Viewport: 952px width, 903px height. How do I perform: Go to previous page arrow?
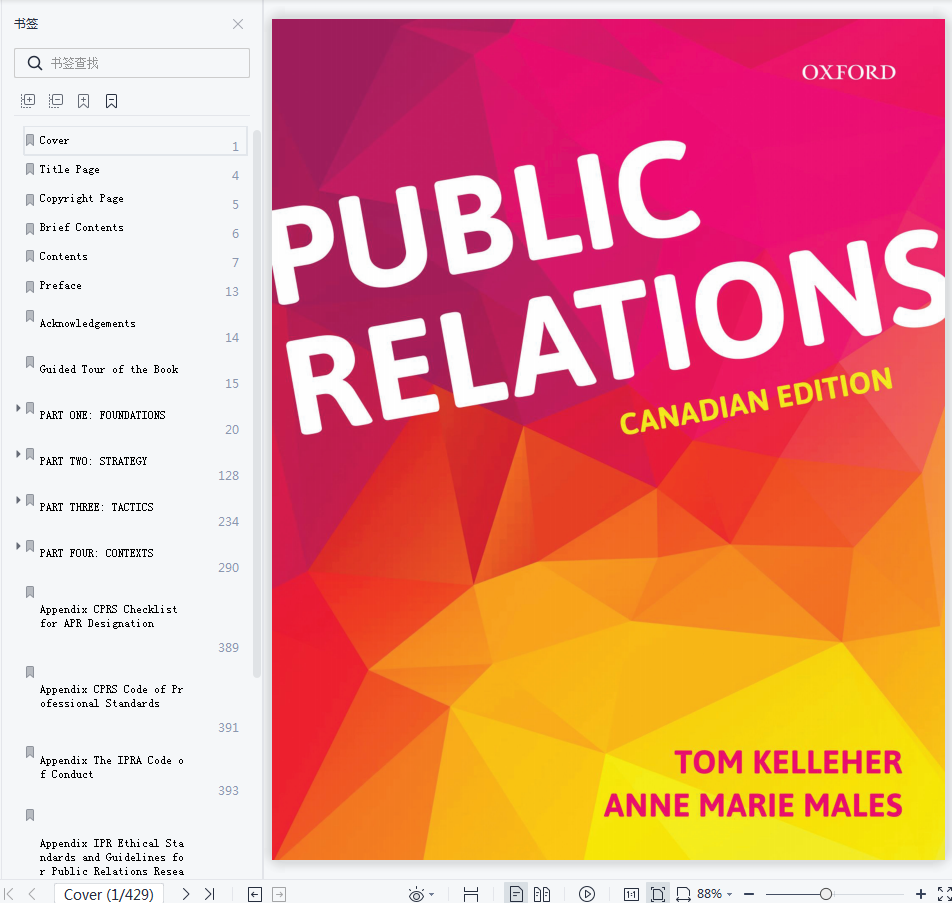pos(33,894)
